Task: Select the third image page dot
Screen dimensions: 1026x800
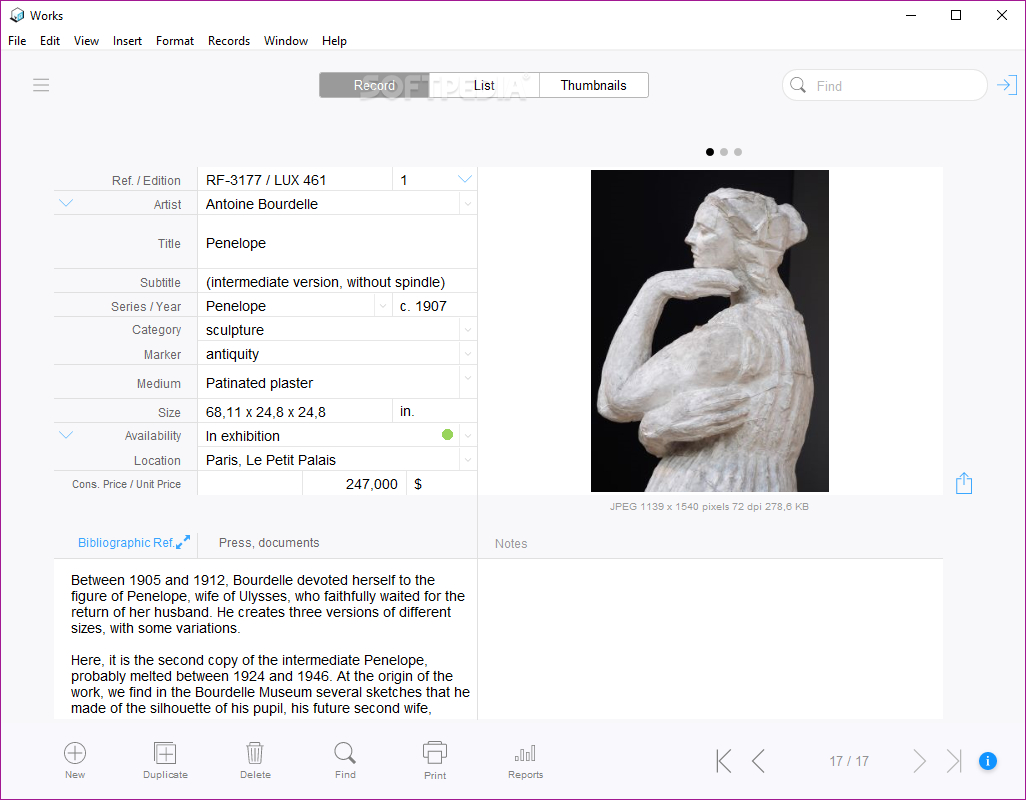Action: [x=738, y=152]
